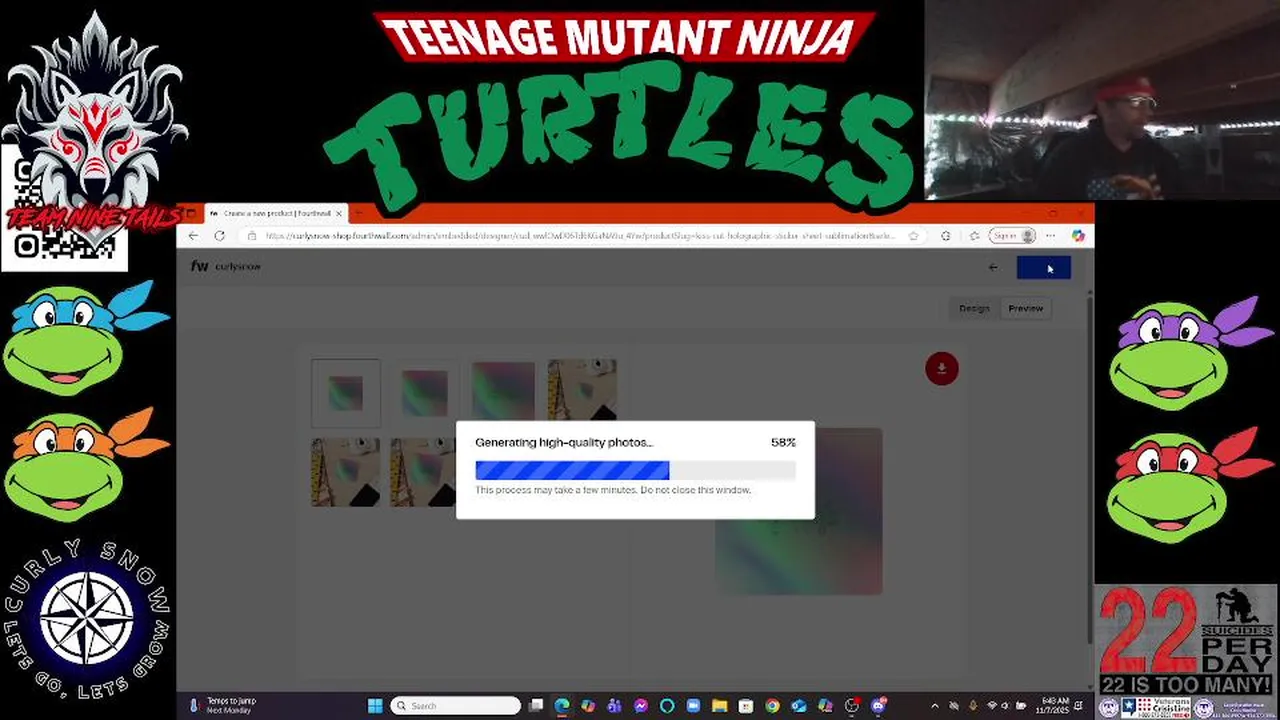Open Task View from the taskbar
This screenshot has width=1280, height=720.
coord(536,706)
